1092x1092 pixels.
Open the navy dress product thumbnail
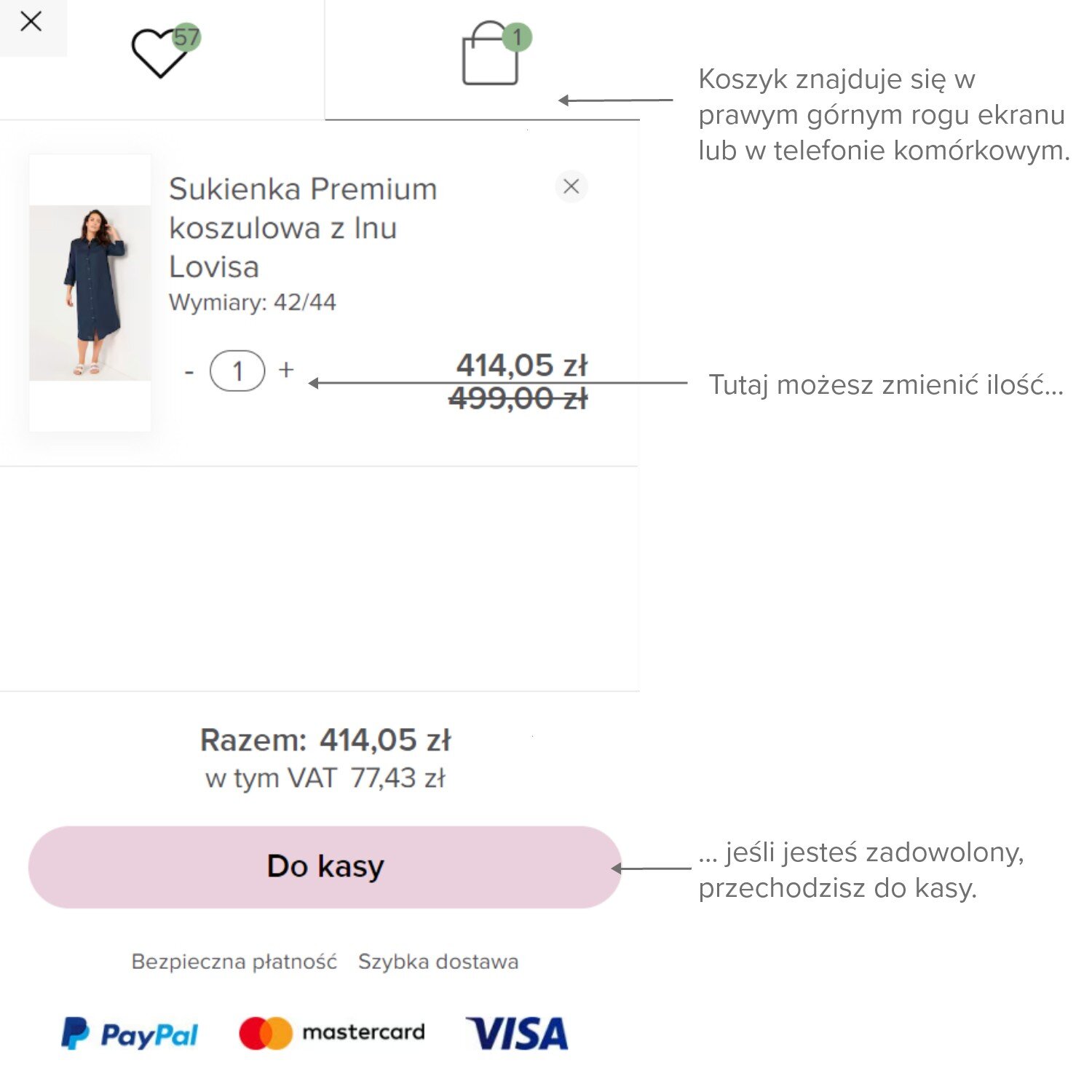[90, 293]
